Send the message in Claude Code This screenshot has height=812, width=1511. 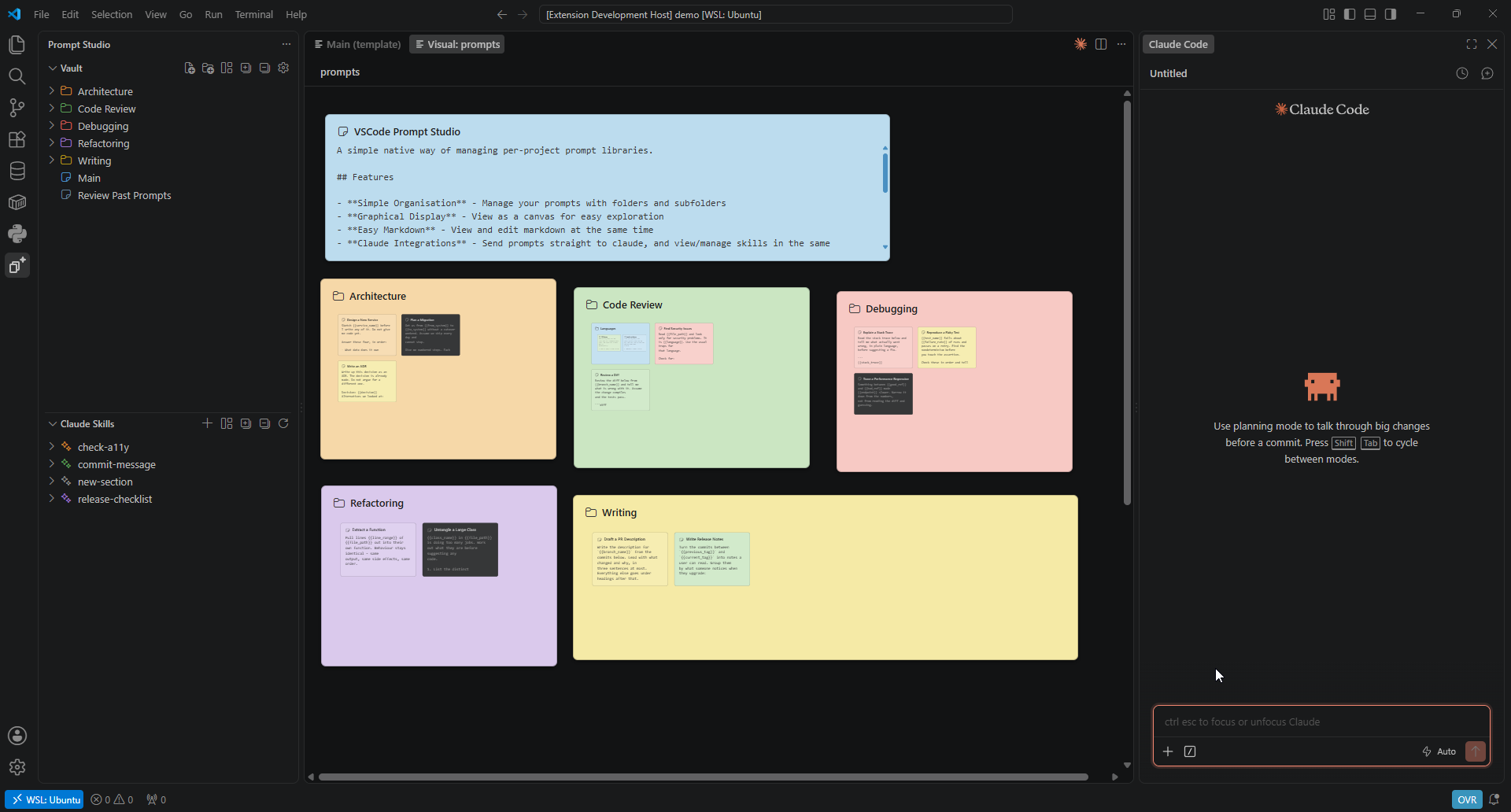(x=1476, y=751)
